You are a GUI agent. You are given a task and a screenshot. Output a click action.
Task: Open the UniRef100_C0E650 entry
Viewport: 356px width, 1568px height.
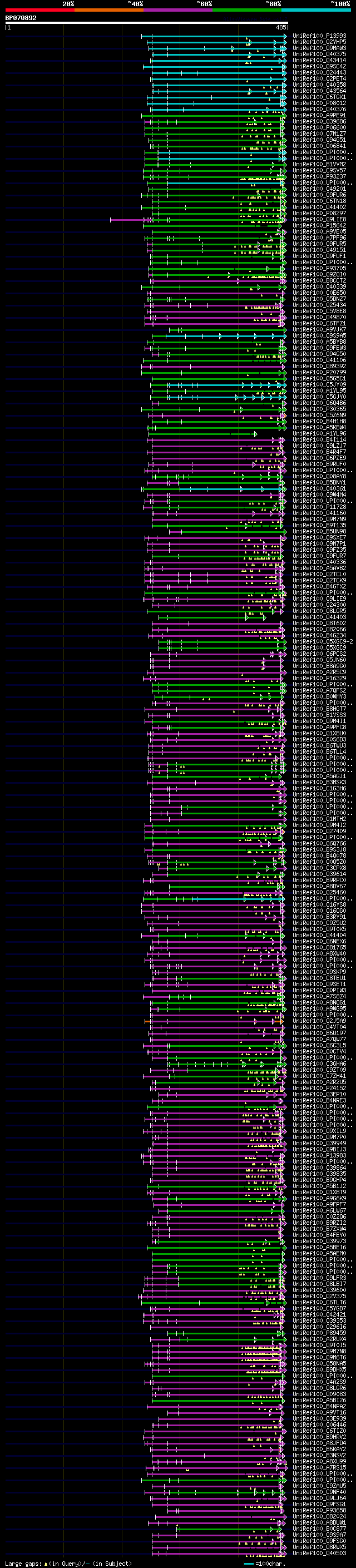319,293
